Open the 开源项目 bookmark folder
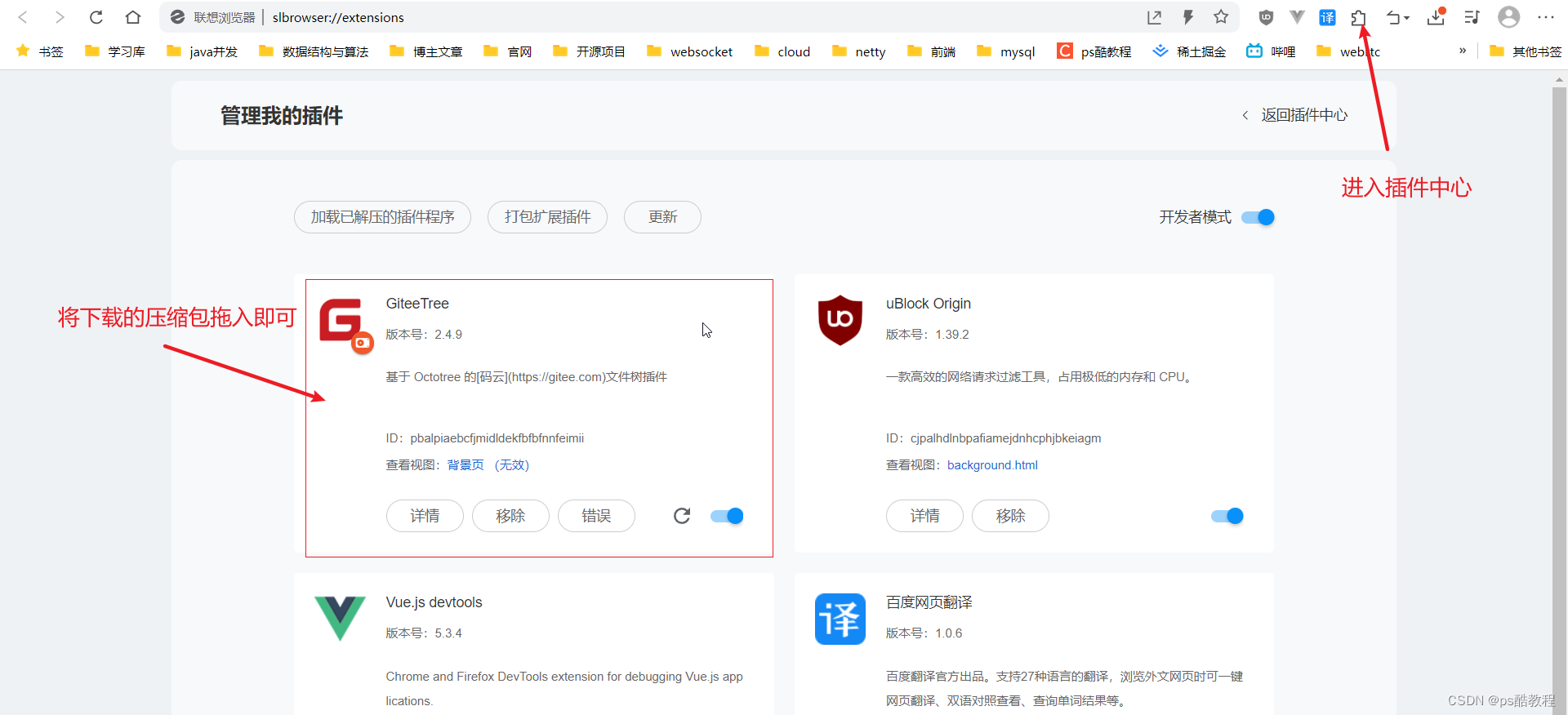The height and width of the screenshot is (715, 1568). 589,51
